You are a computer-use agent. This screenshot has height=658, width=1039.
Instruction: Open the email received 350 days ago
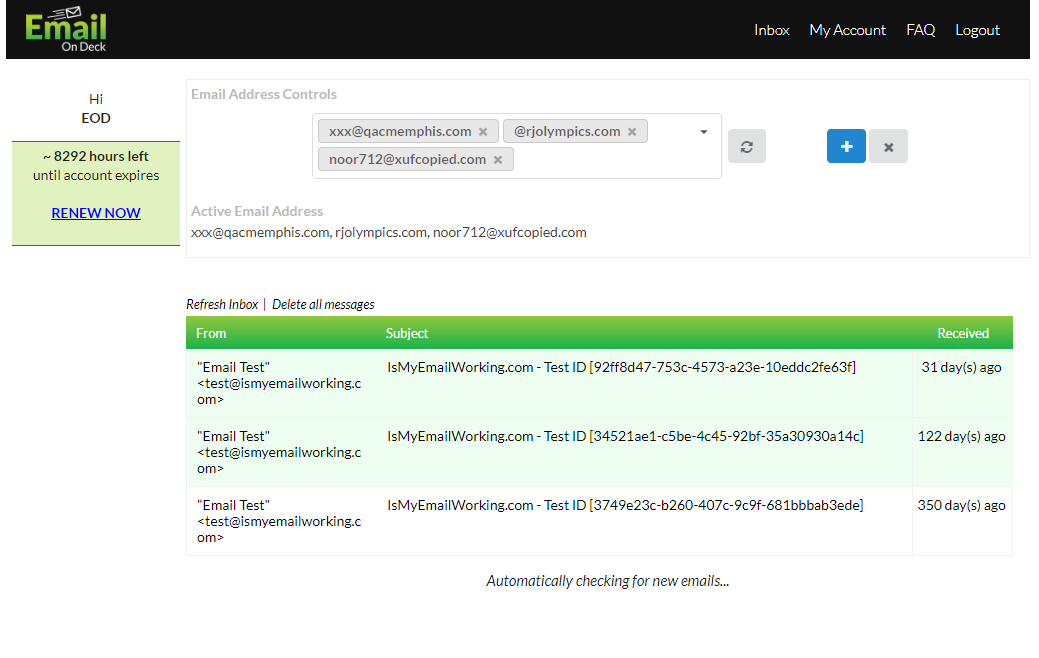624,506
